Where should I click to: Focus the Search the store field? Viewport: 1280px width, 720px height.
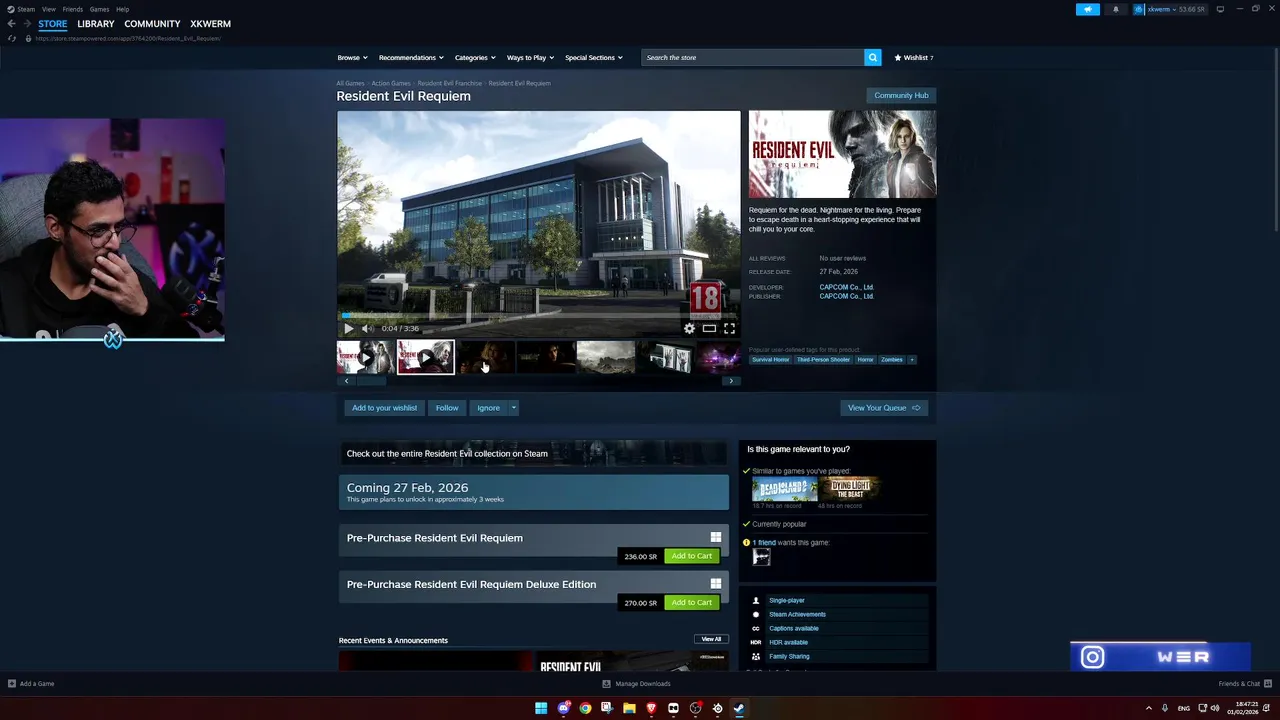(x=752, y=57)
